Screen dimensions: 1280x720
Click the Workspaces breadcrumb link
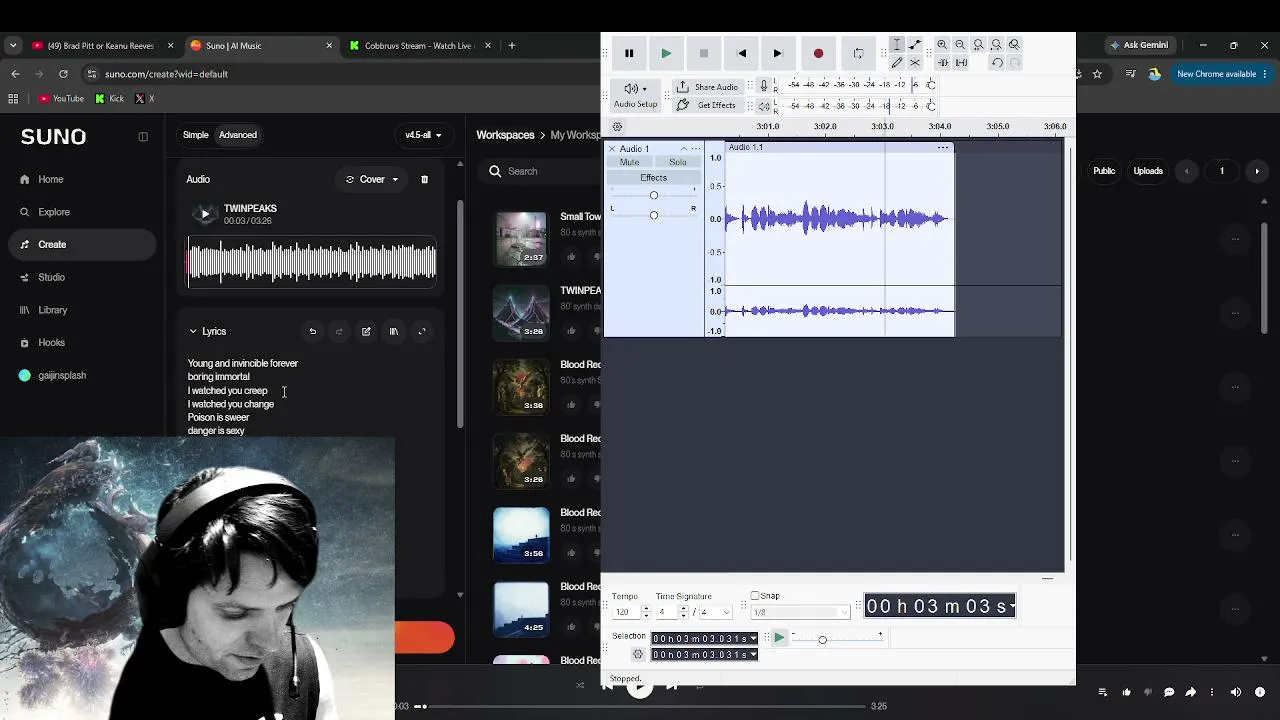coord(505,135)
